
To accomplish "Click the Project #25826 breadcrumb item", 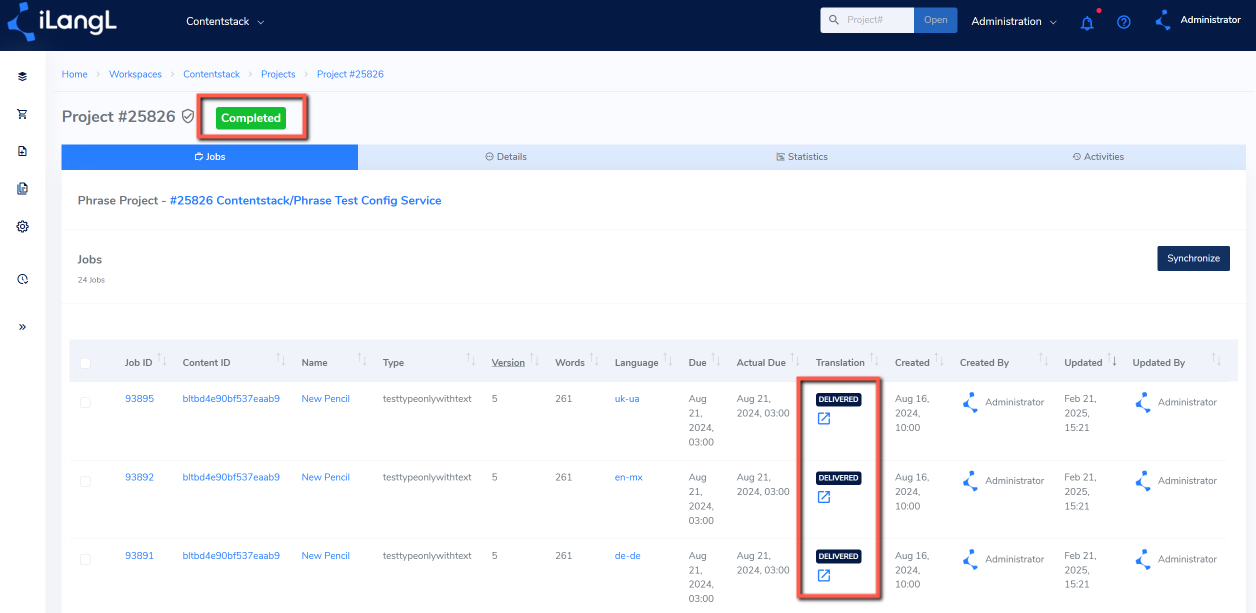I will coord(350,74).
